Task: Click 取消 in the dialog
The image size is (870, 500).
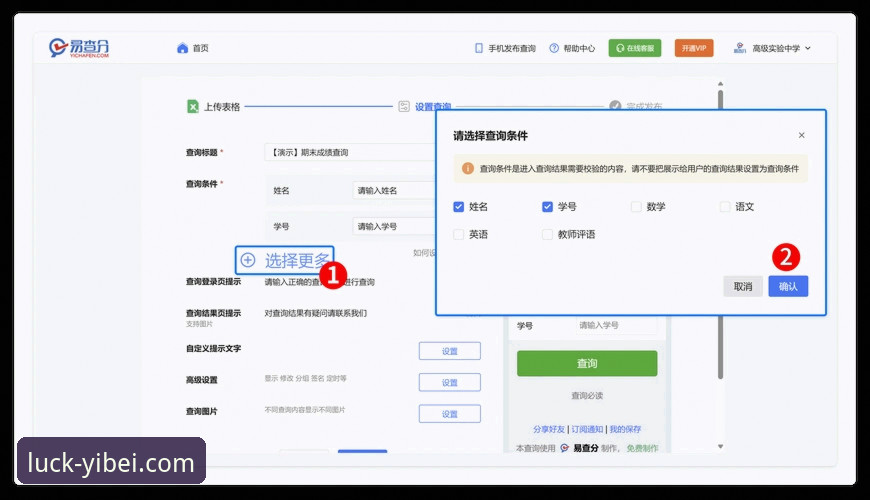Action: (743, 286)
